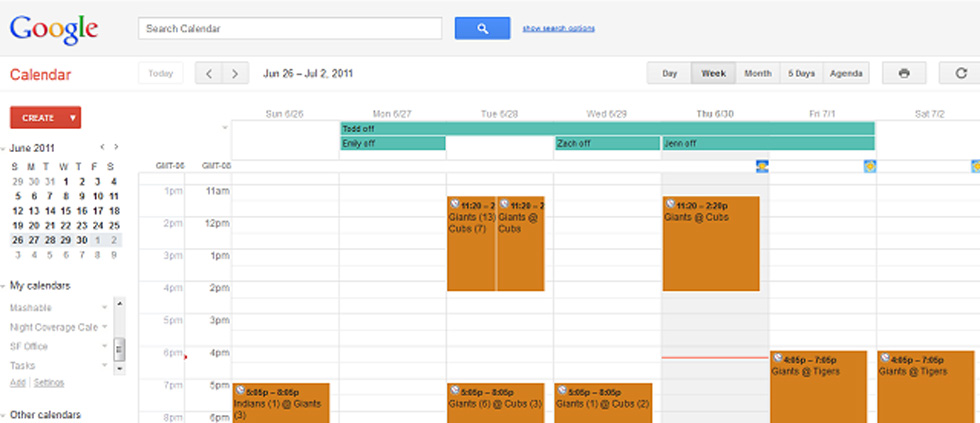Open the show search options link

click(x=558, y=28)
